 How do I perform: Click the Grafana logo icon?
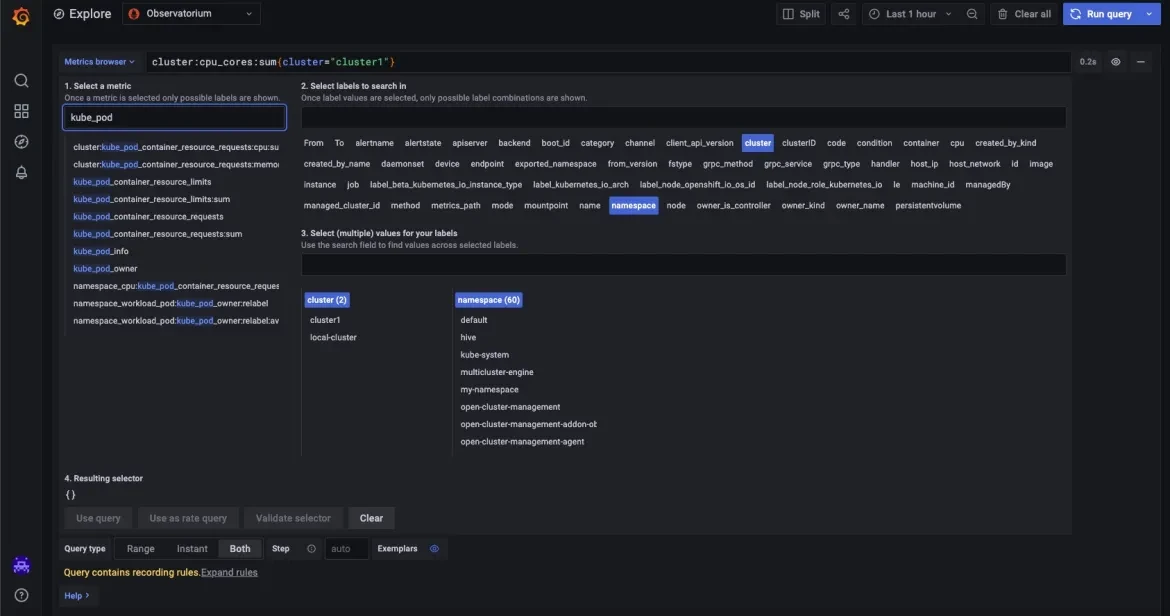pyautogui.click(x=21, y=15)
